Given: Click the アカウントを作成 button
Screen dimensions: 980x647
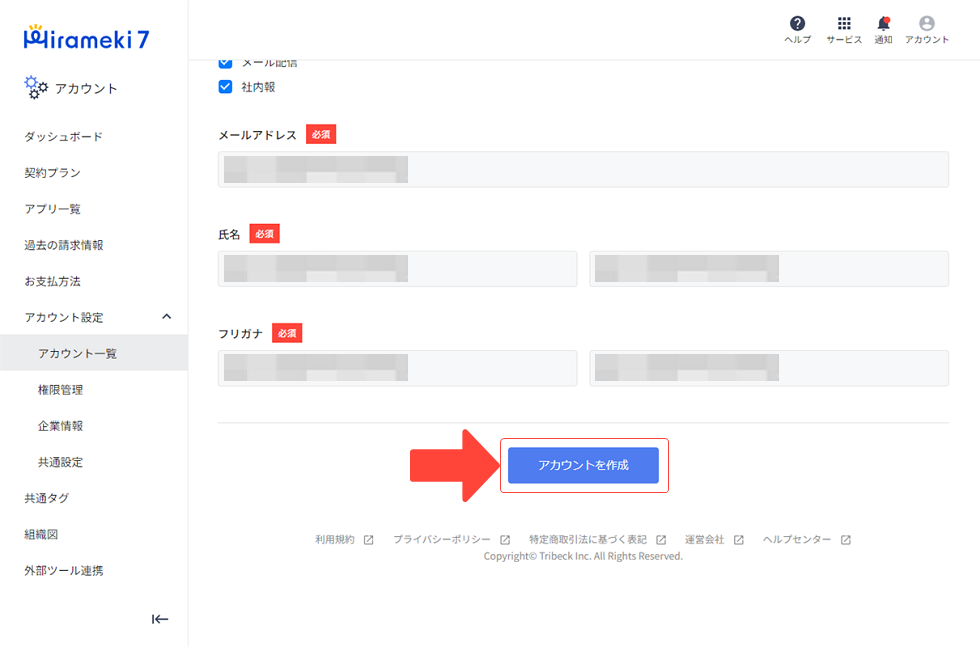Looking at the screenshot, I should (583, 465).
